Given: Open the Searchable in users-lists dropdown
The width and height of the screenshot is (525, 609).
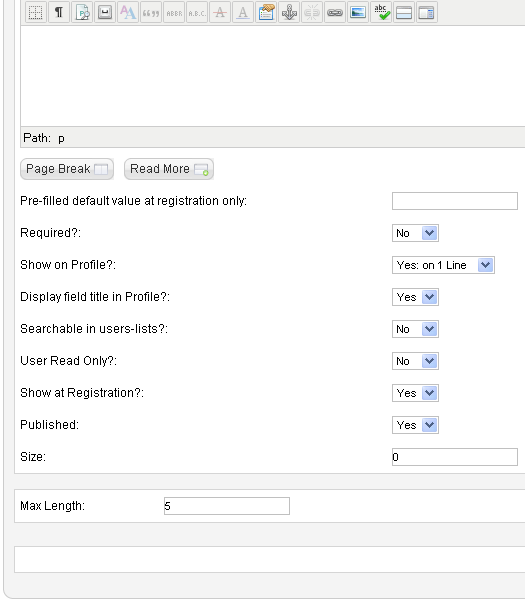Looking at the screenshot, I should [x=415, y=329].
